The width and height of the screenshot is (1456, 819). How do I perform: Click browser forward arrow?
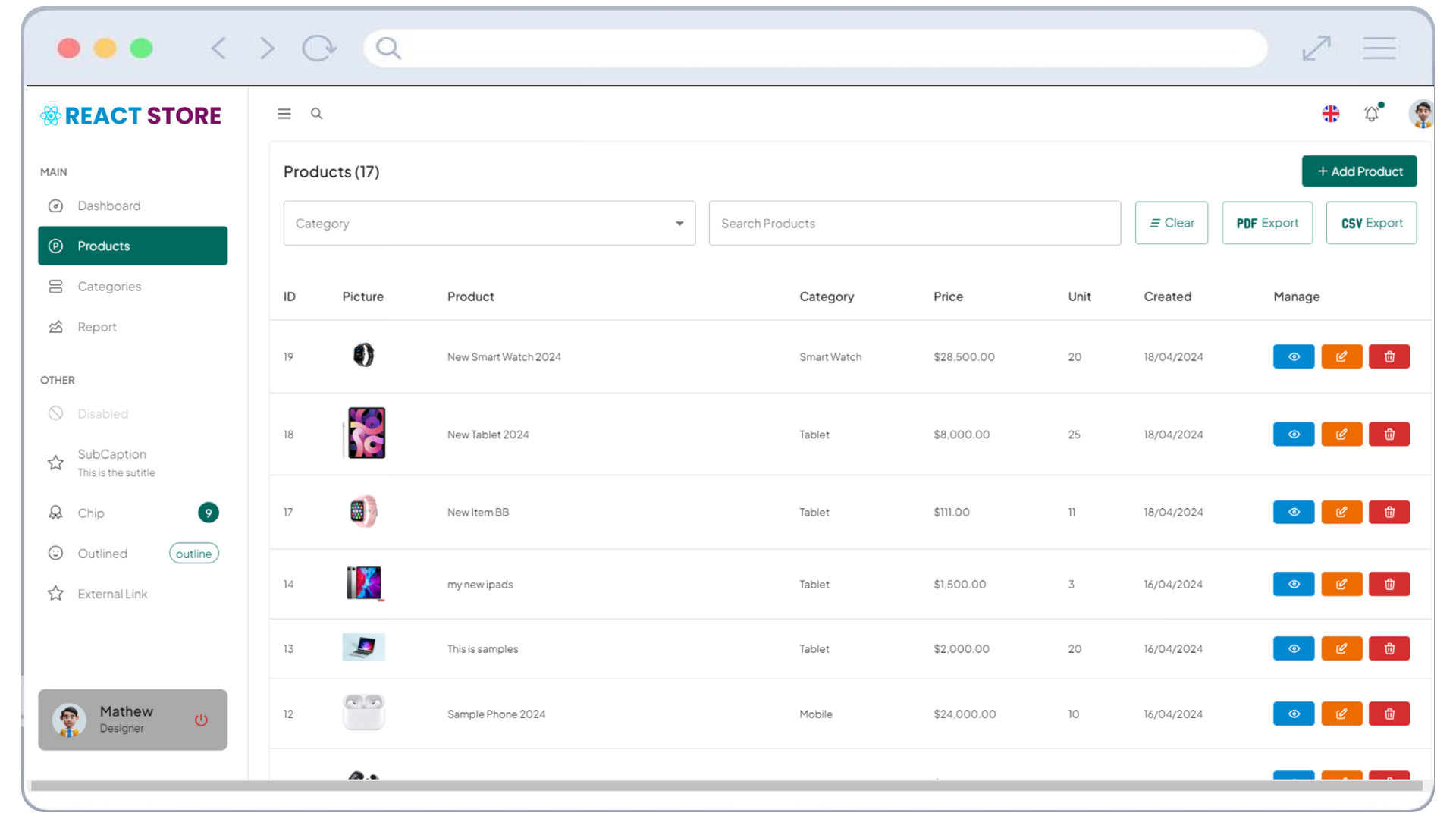[x=266, y=49]
